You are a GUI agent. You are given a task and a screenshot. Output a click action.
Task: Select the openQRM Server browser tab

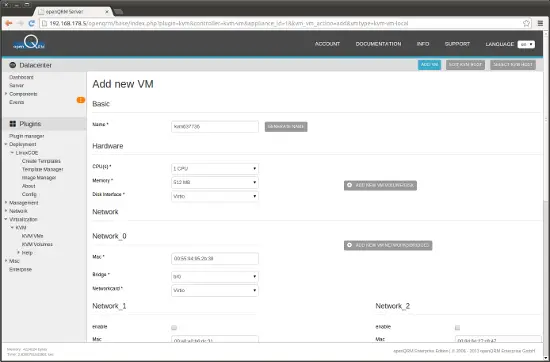pos(72,12)
